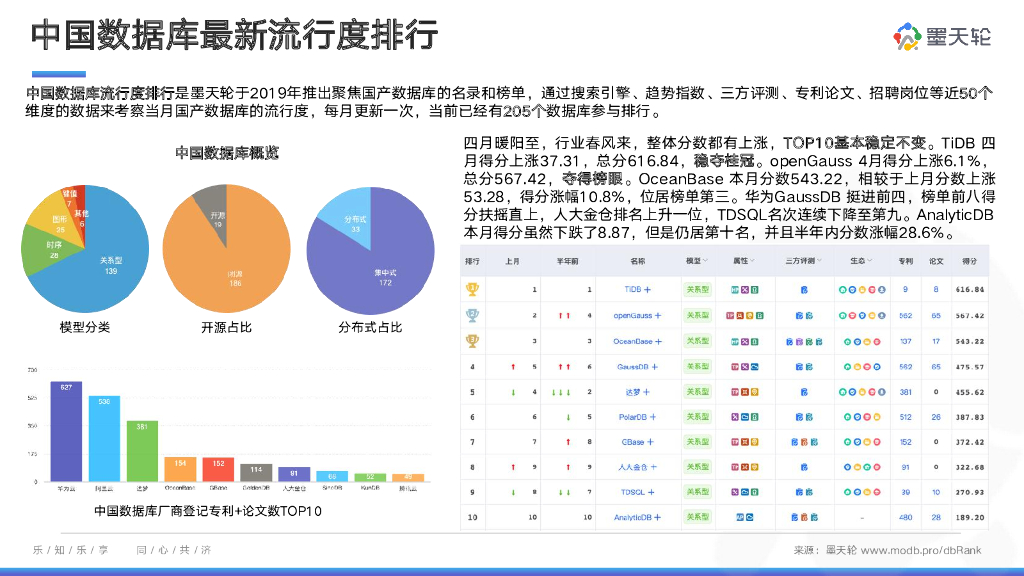Click the bronze third-place trophy icon
This screenshot has height=576, width=1024.
pyautogui.click(x=472, y=341)
